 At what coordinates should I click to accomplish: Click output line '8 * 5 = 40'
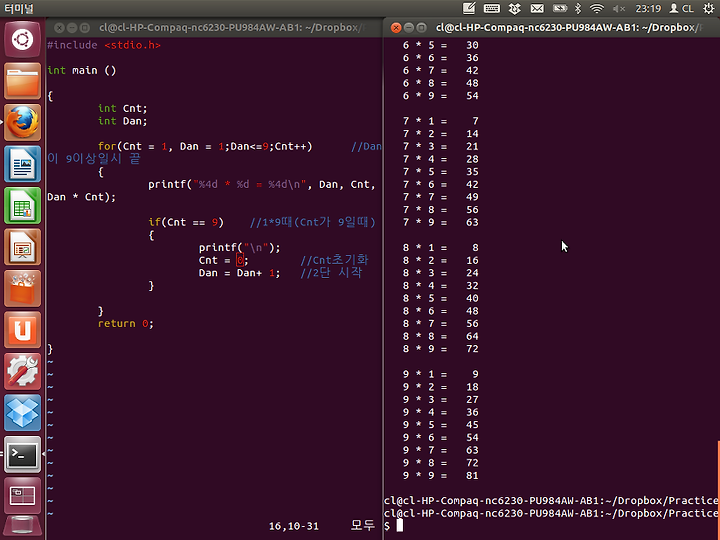[440, 298]
